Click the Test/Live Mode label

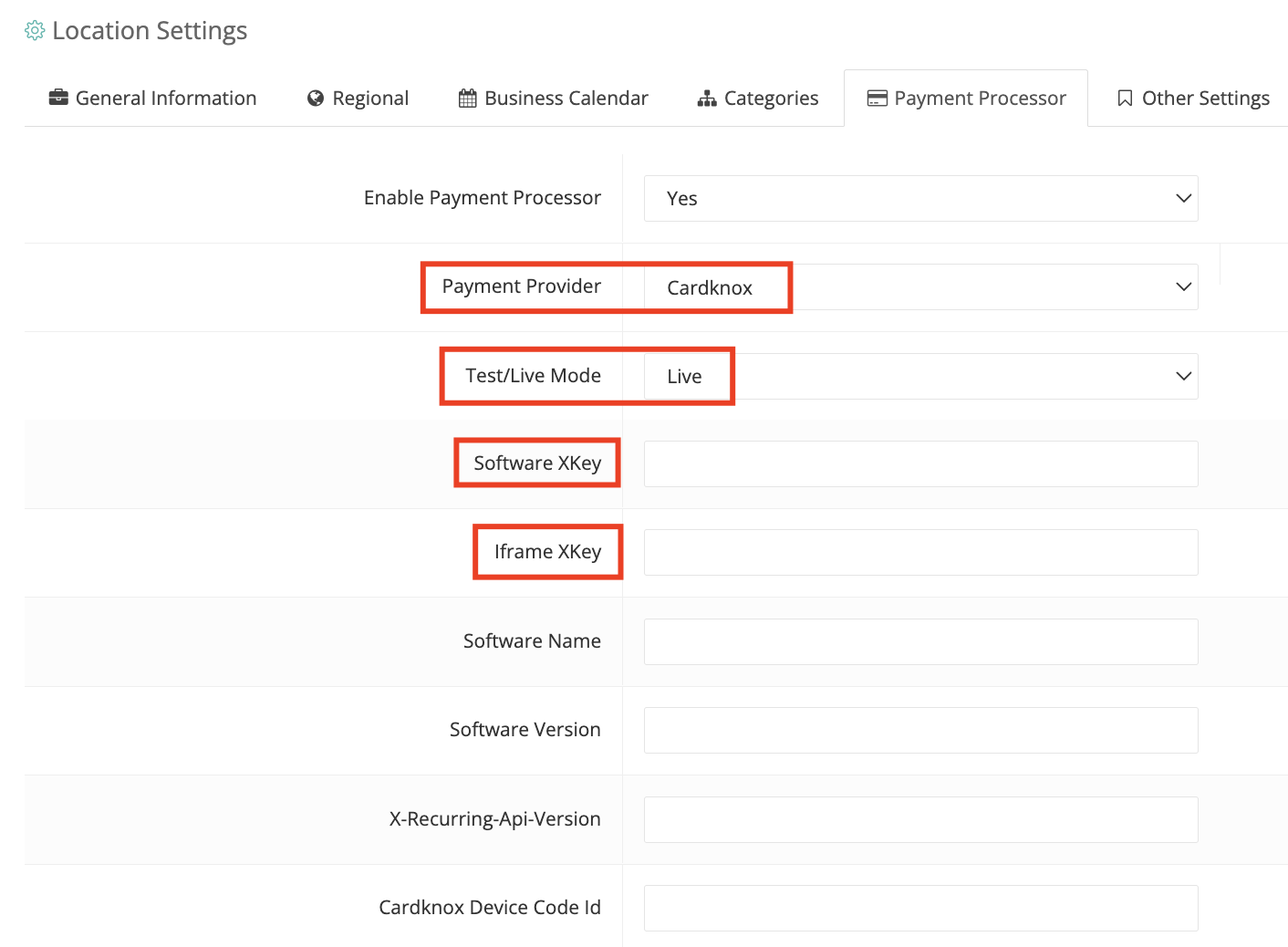pos(534,376)
